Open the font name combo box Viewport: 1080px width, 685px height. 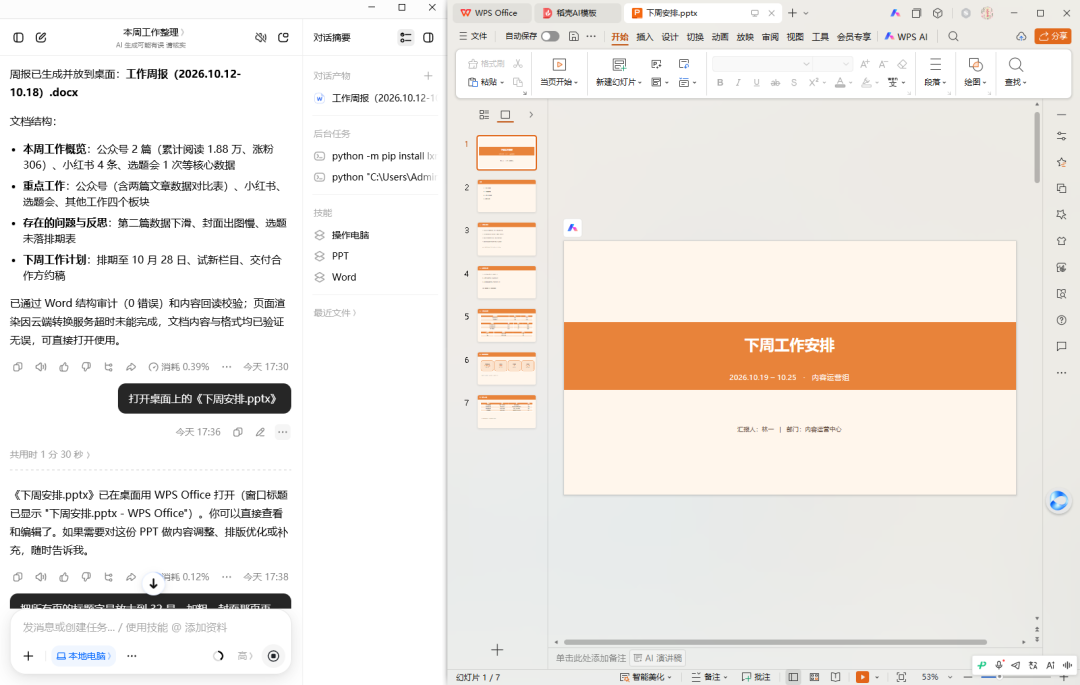[762, 64]
